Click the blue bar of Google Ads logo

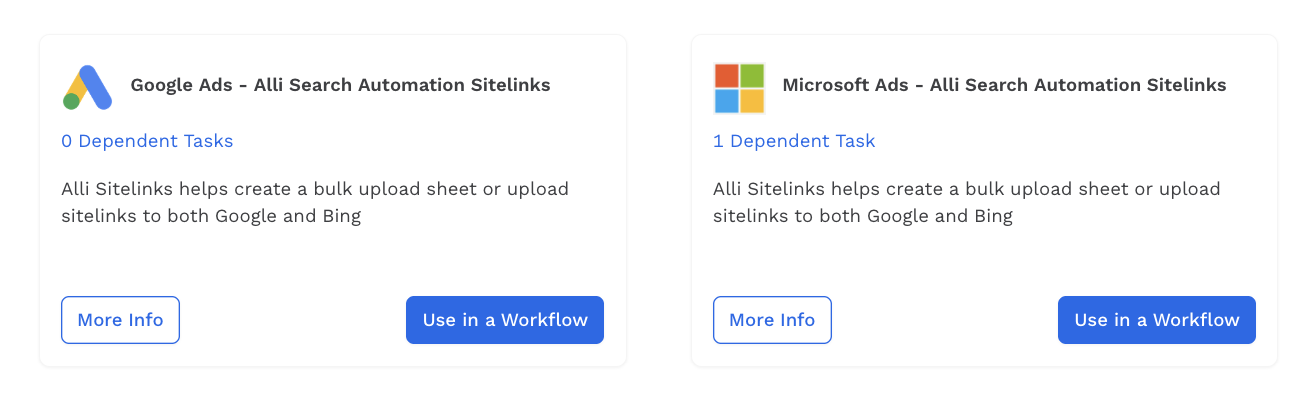97,86
